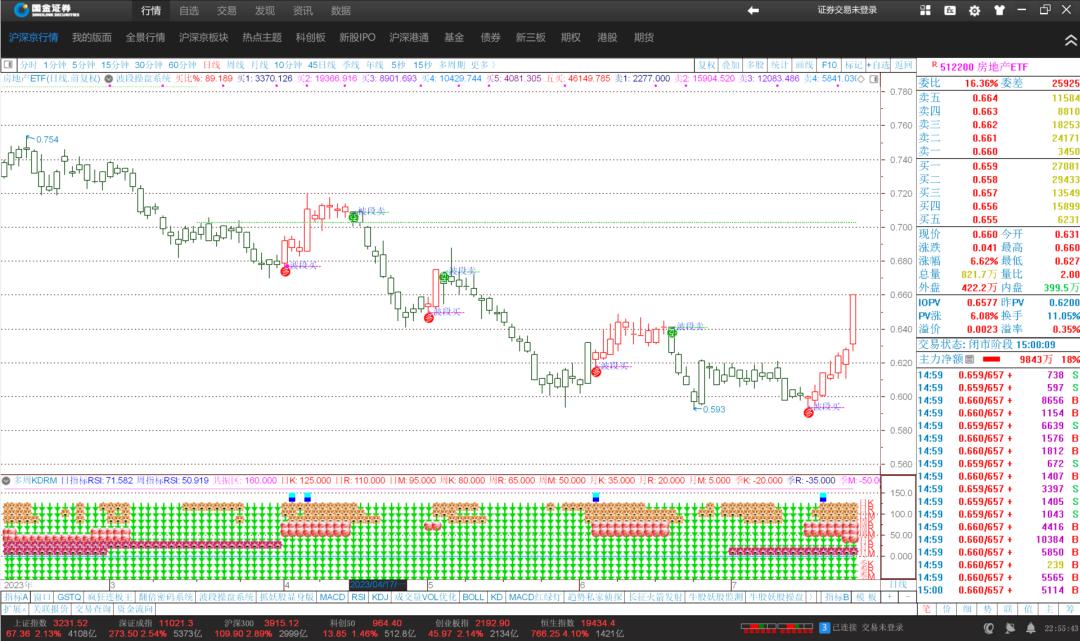Switch to the 交易 top menu

click(227, 10)
